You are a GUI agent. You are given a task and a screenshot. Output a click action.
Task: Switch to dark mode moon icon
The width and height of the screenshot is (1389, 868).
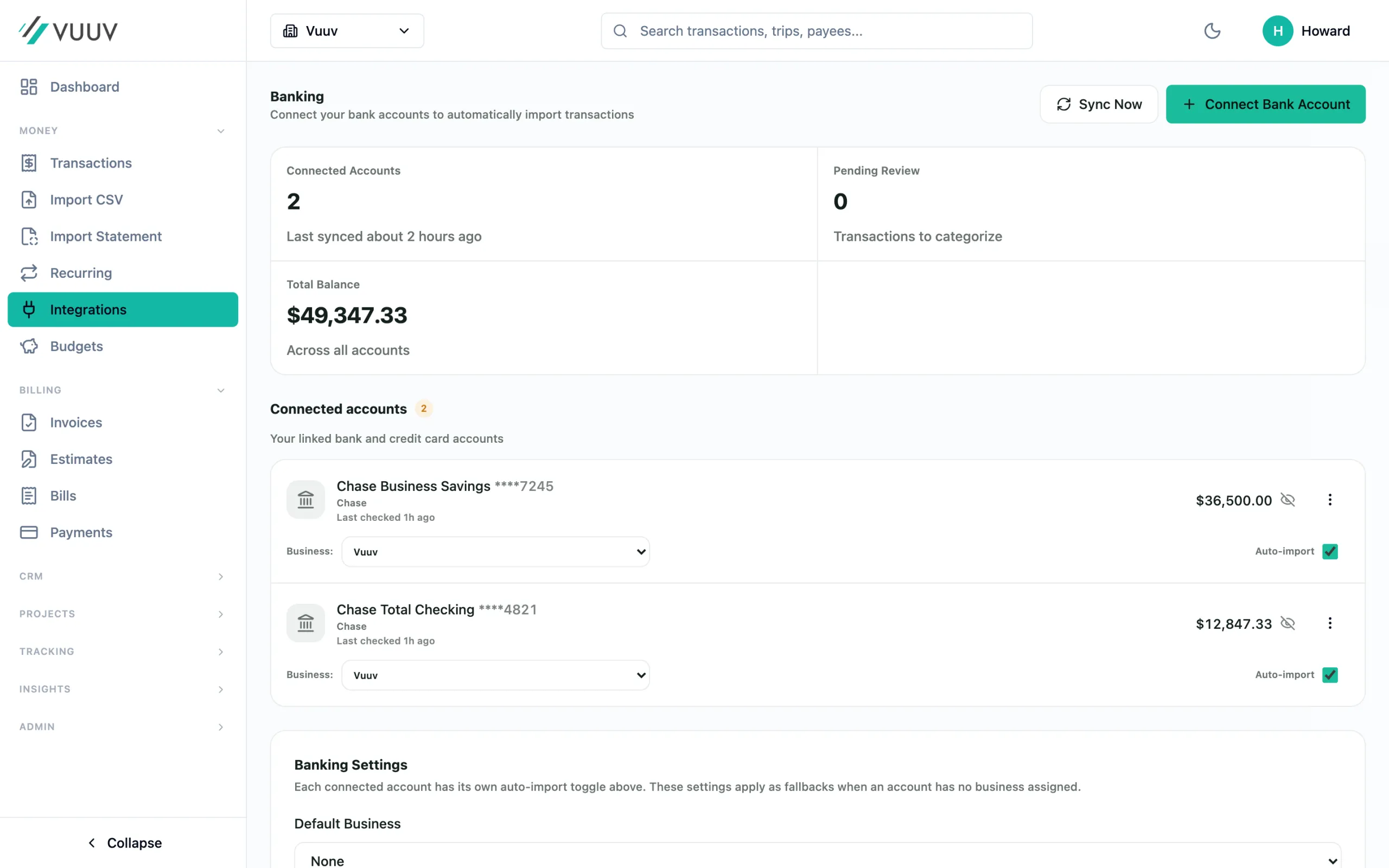[x=1212, y=31]
